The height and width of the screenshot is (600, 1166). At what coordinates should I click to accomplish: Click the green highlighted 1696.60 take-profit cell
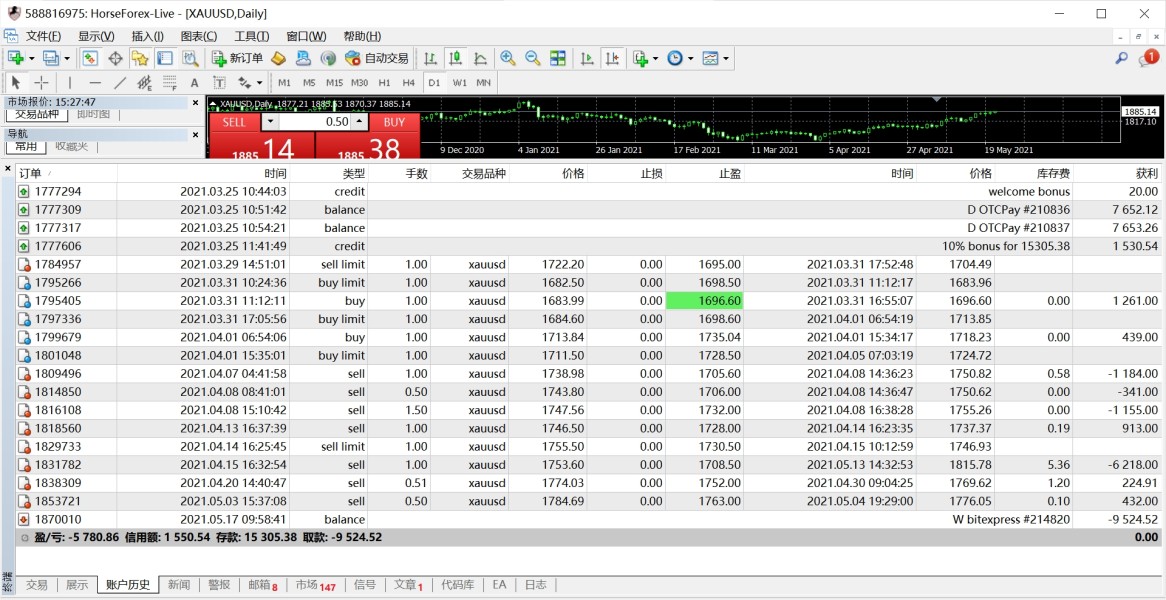click(704, 301)
